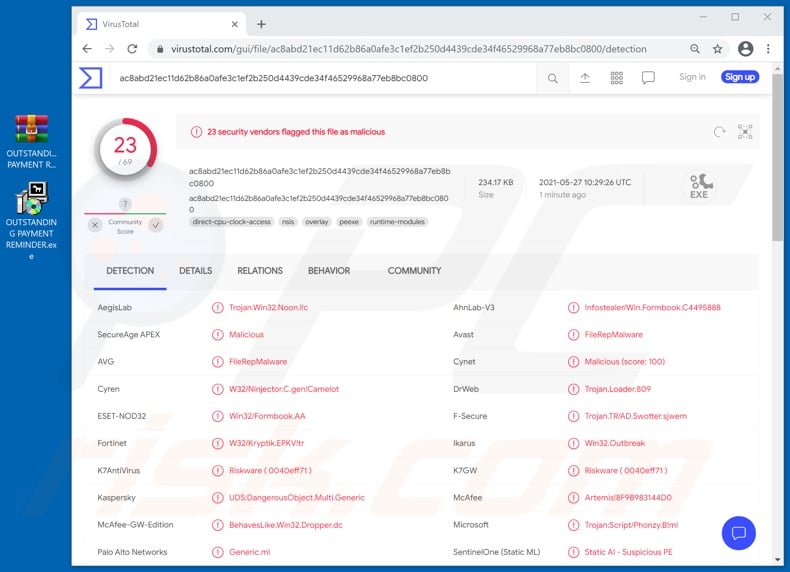790x572 pixels.
Task: Click the Infostealer/Win.Formbook.C4495888 detection
Action: coord(652,307)
